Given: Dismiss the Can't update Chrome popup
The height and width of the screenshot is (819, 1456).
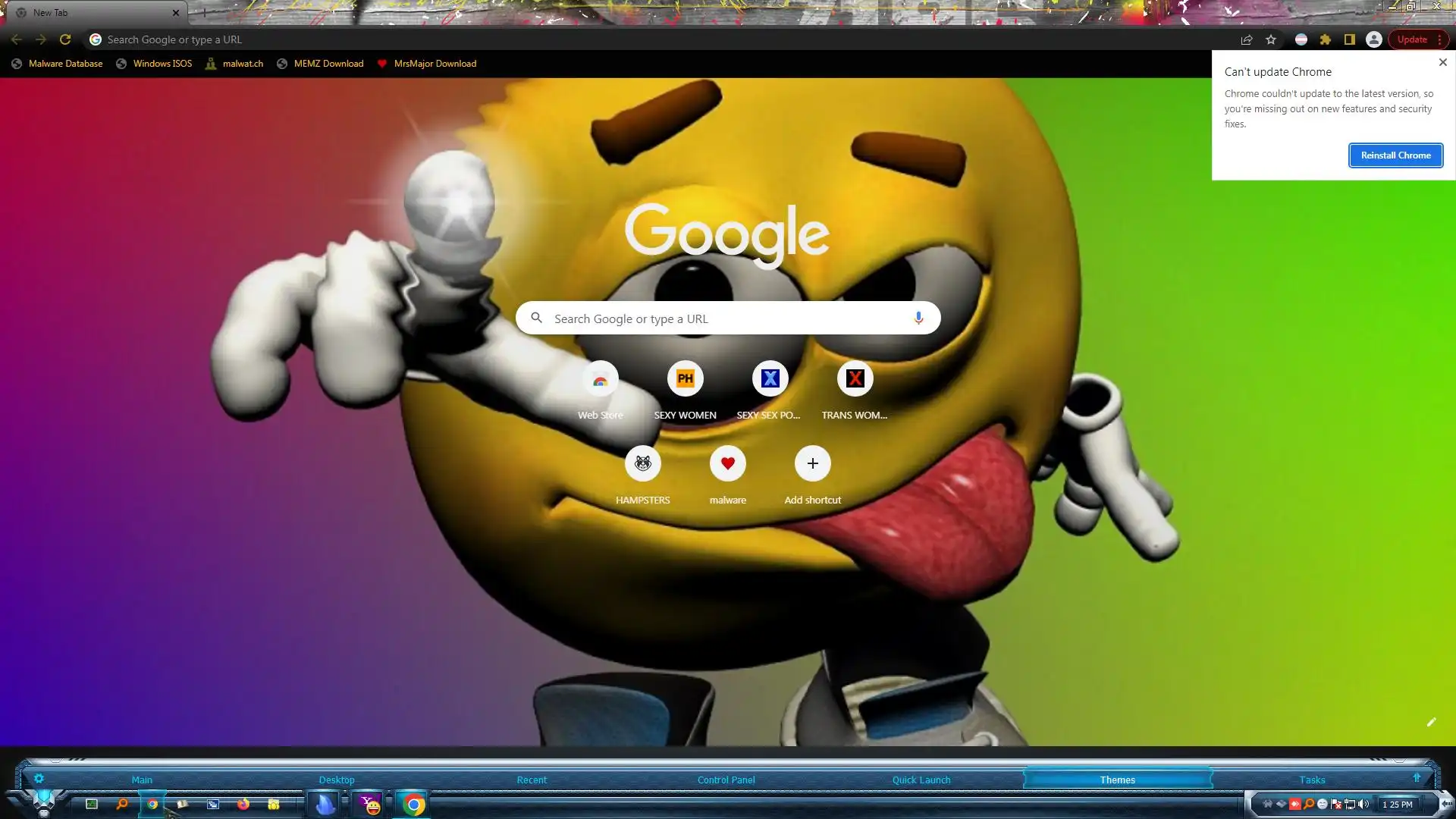Looking at the screenshot, I should point(1442,62).
